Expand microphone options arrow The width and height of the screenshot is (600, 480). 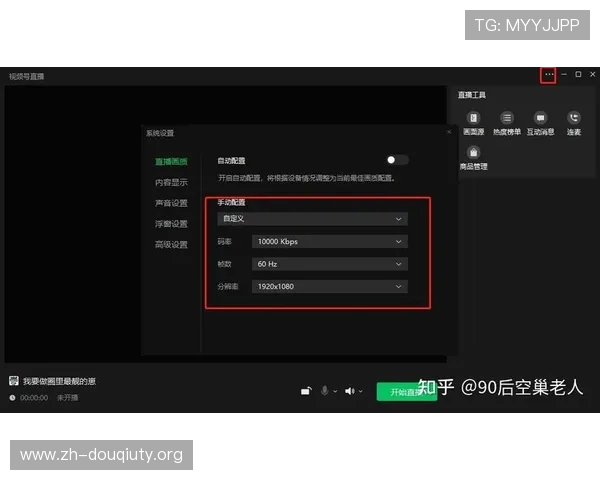coord(335,391)
